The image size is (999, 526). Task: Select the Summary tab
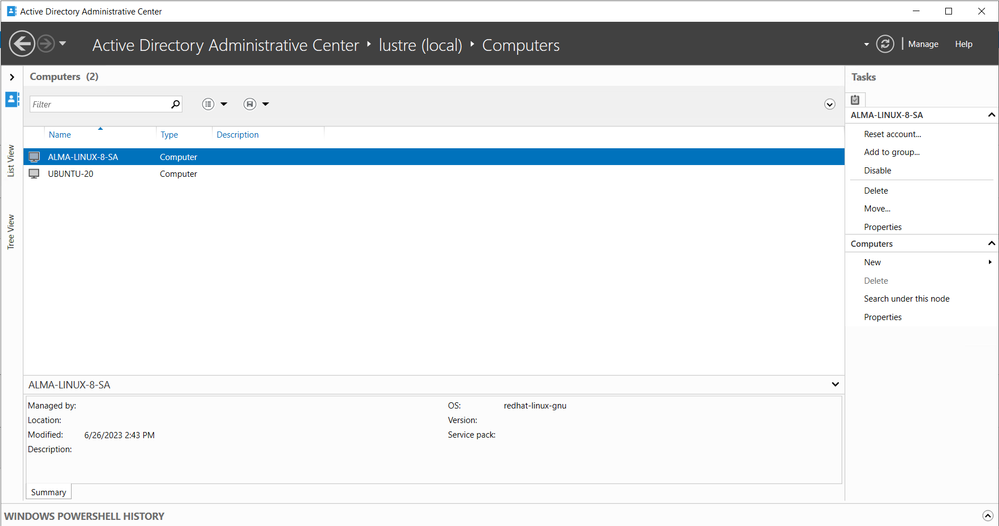(x=48, y=492)
